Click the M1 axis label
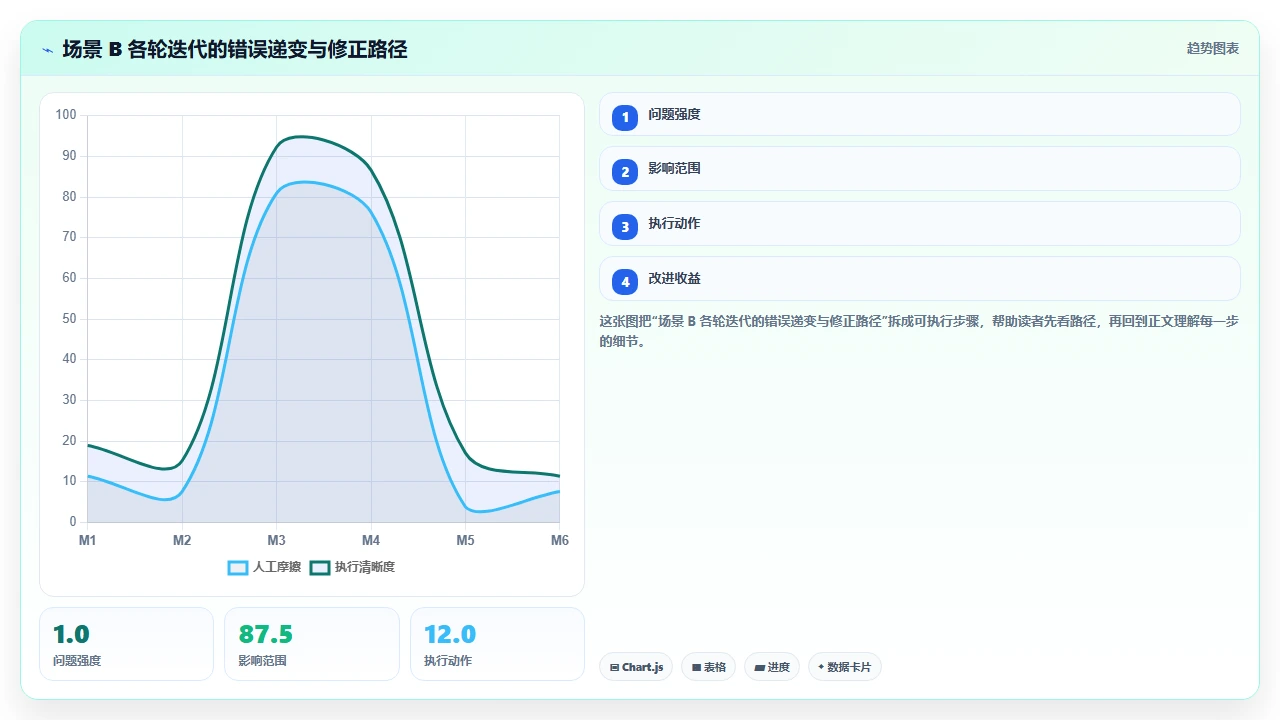1280x720 pixels. (x=88, y=540)
